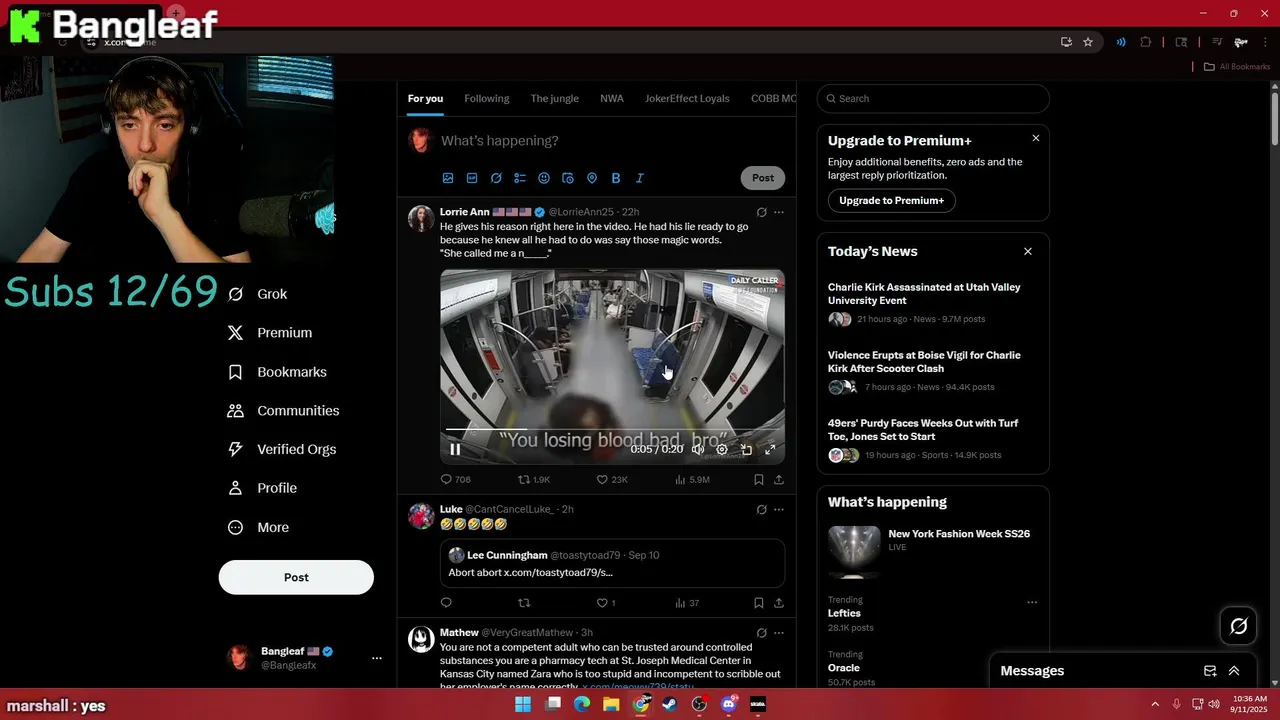1280x720 pixels.
Task: Bookmark this page with star icon
Action: point(1088,42)
